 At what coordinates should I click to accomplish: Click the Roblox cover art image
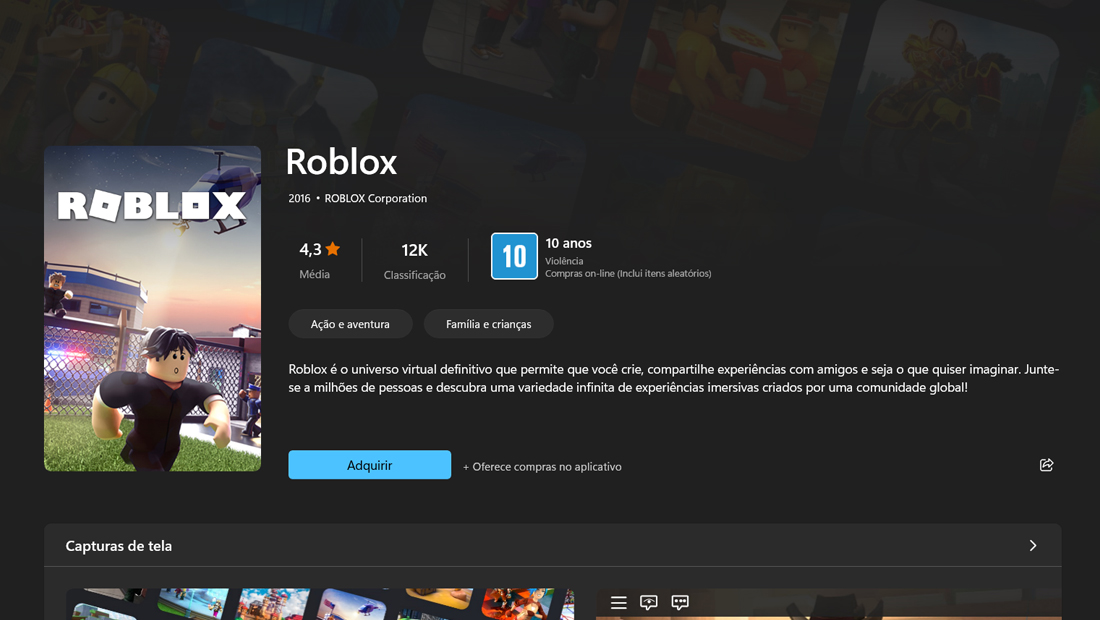(x=152, y=309)
